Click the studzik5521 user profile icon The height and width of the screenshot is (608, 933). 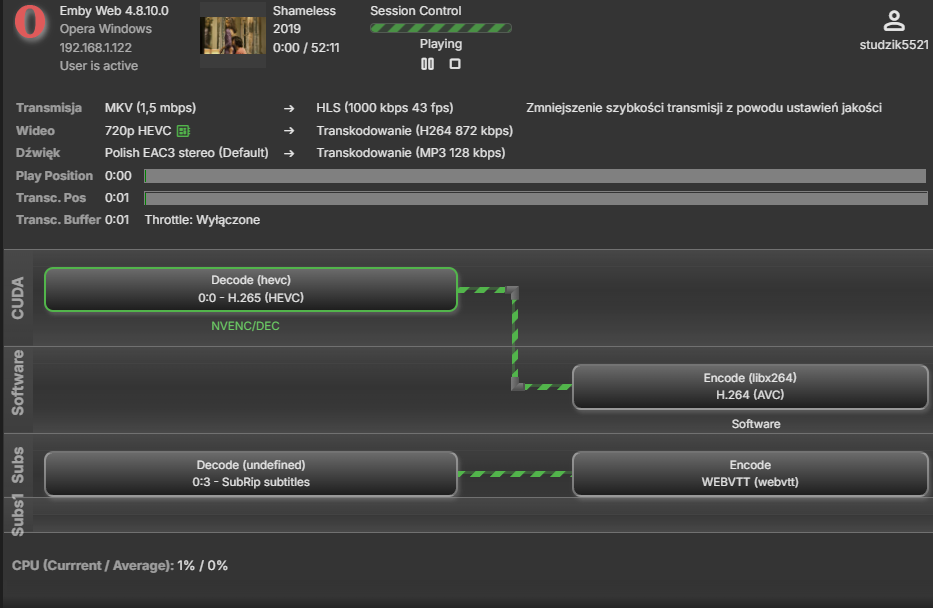click(x=894, y=20)
